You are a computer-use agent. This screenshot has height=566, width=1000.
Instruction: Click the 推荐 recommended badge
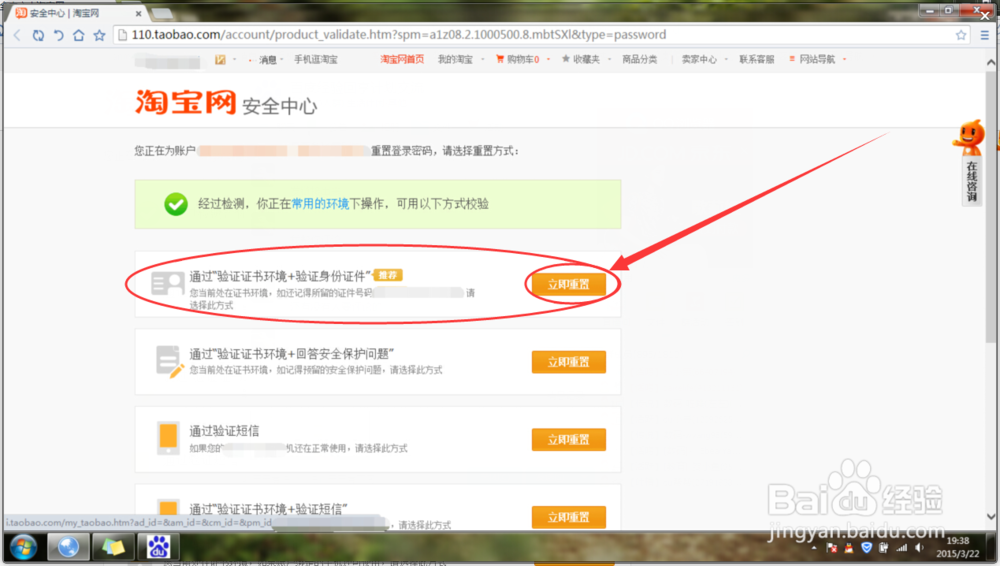(x=388, y=275)
